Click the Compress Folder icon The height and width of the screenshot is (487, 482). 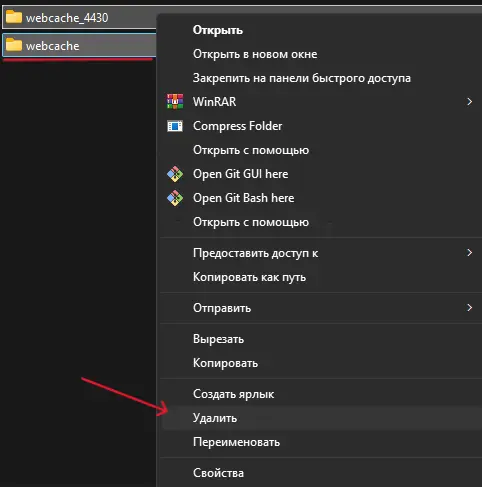[175, 126]
